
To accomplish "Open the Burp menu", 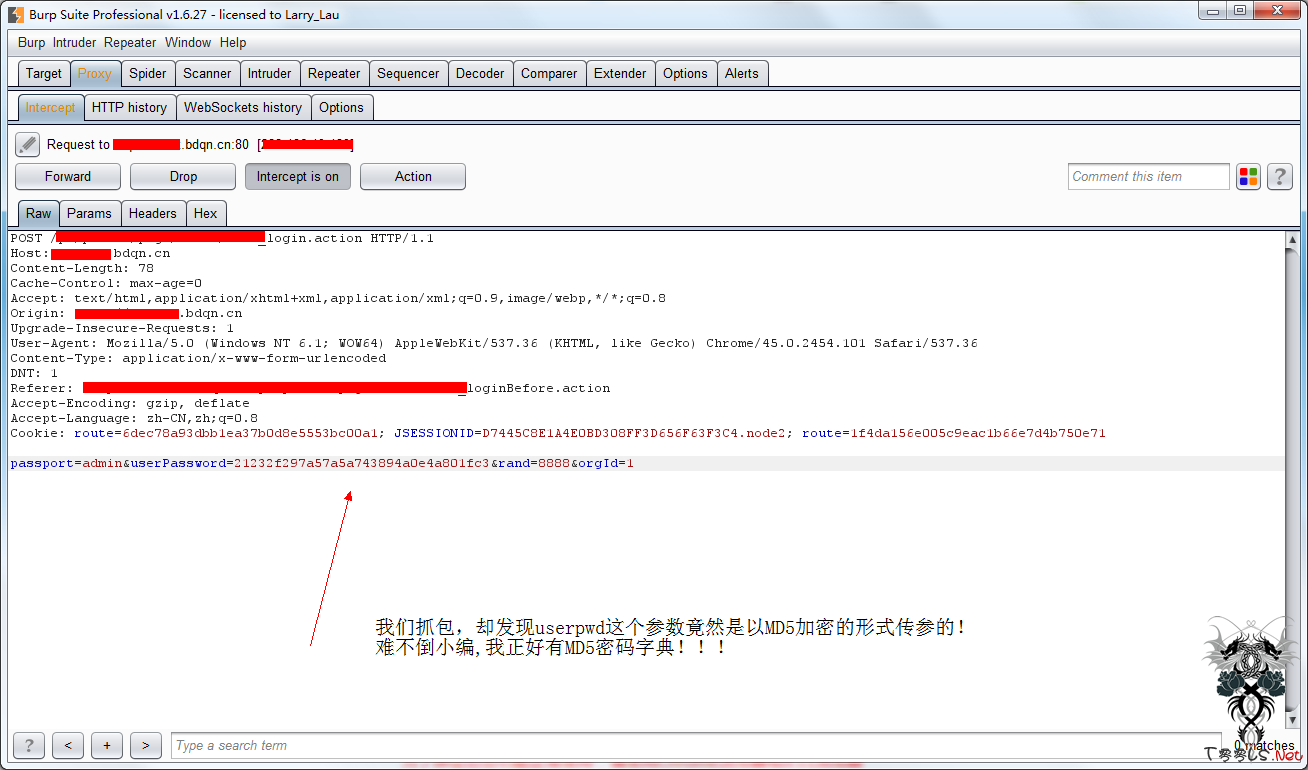I will [x=32, y=42].
